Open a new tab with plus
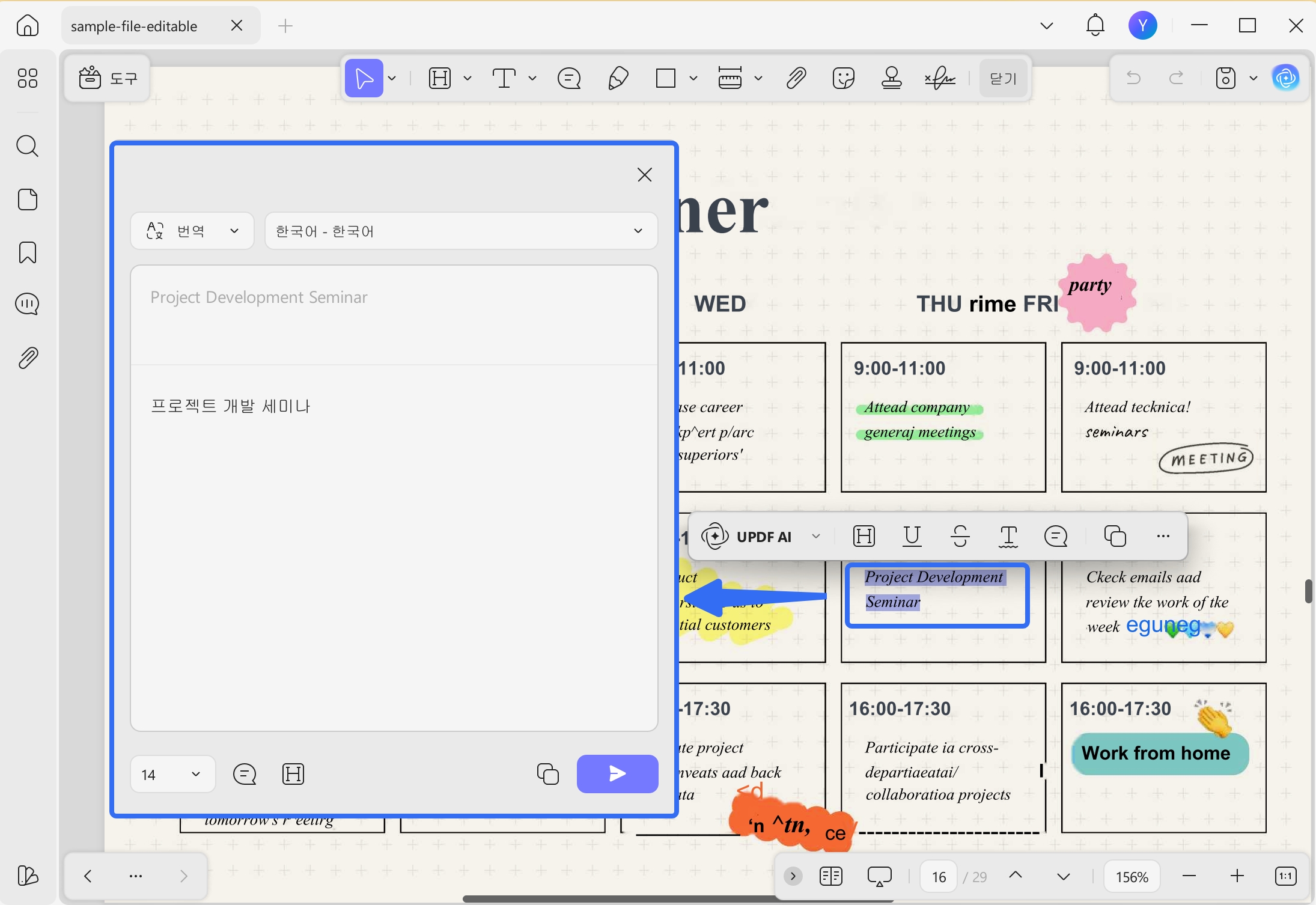 tap(285, 26)
